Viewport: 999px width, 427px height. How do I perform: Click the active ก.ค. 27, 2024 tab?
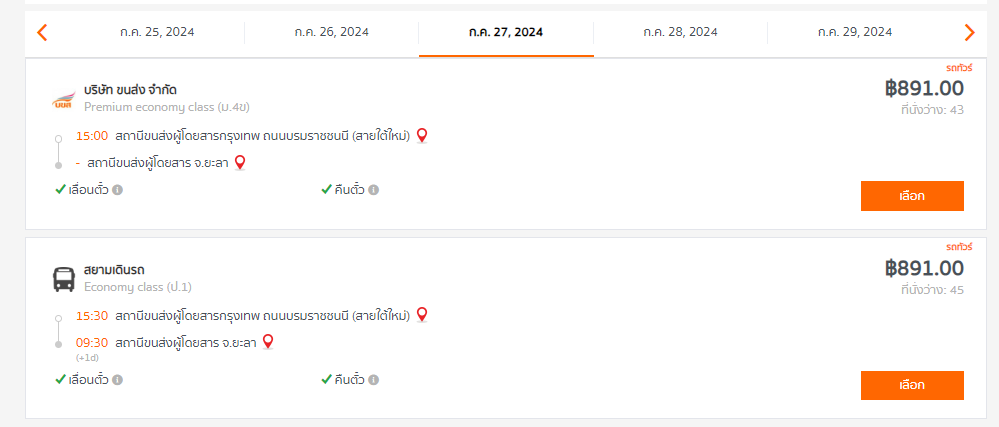point(506,32)
